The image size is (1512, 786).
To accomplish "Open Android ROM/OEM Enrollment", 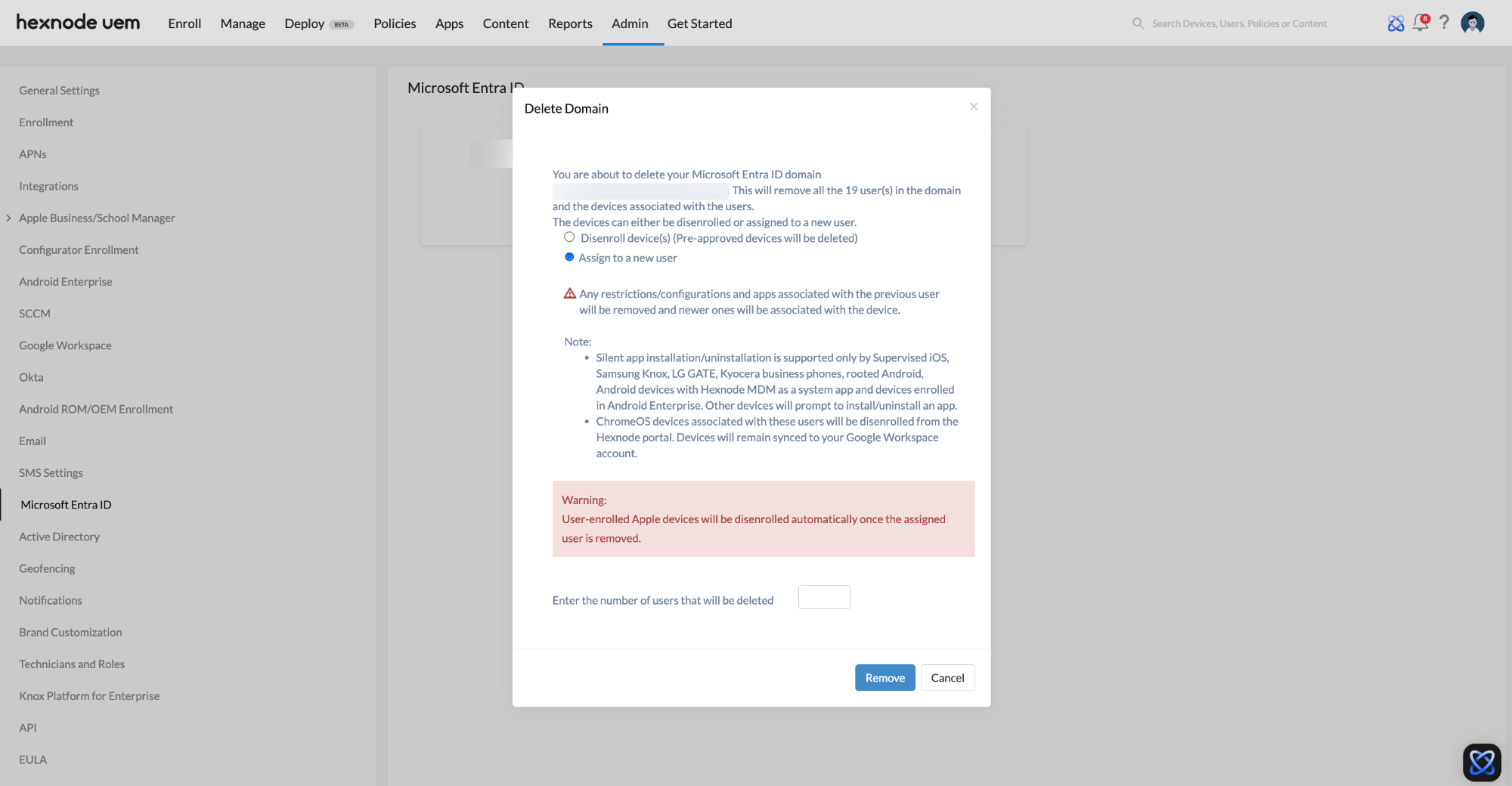I will tap(96, 409).
